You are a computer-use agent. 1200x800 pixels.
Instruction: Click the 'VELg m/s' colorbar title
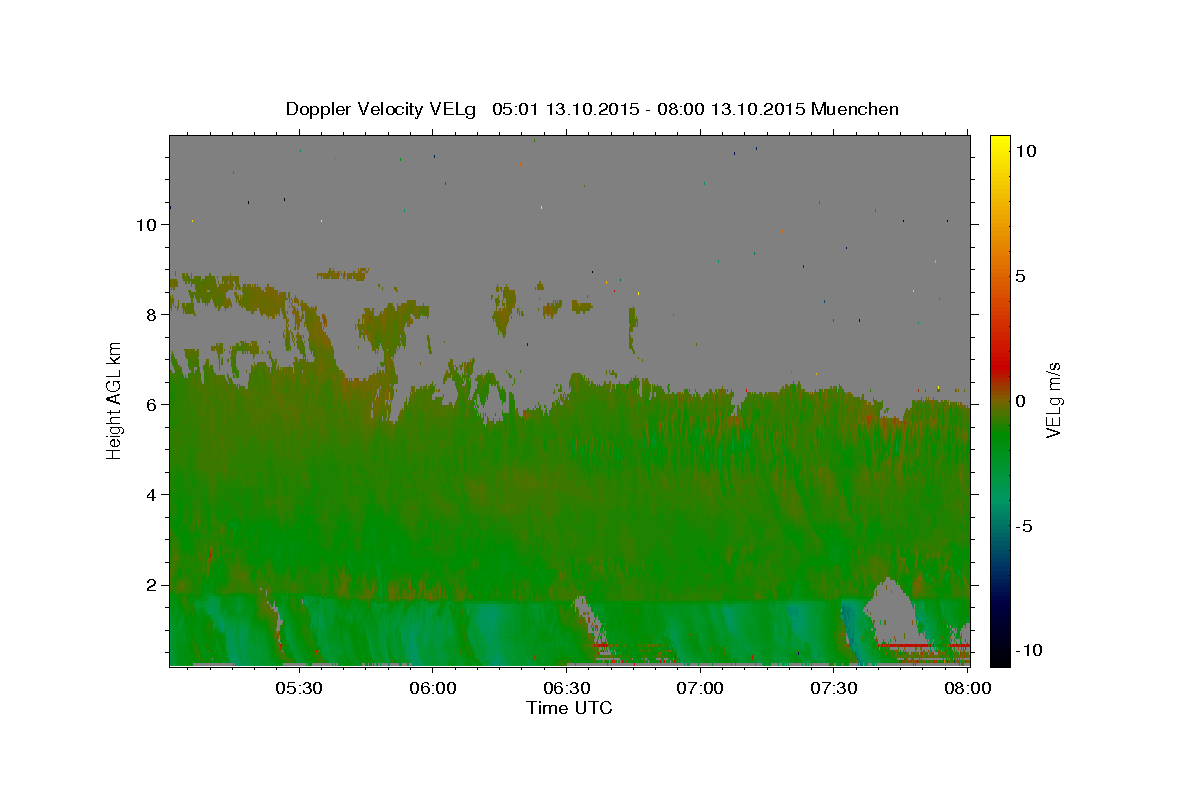click(x=1053, y=400)
